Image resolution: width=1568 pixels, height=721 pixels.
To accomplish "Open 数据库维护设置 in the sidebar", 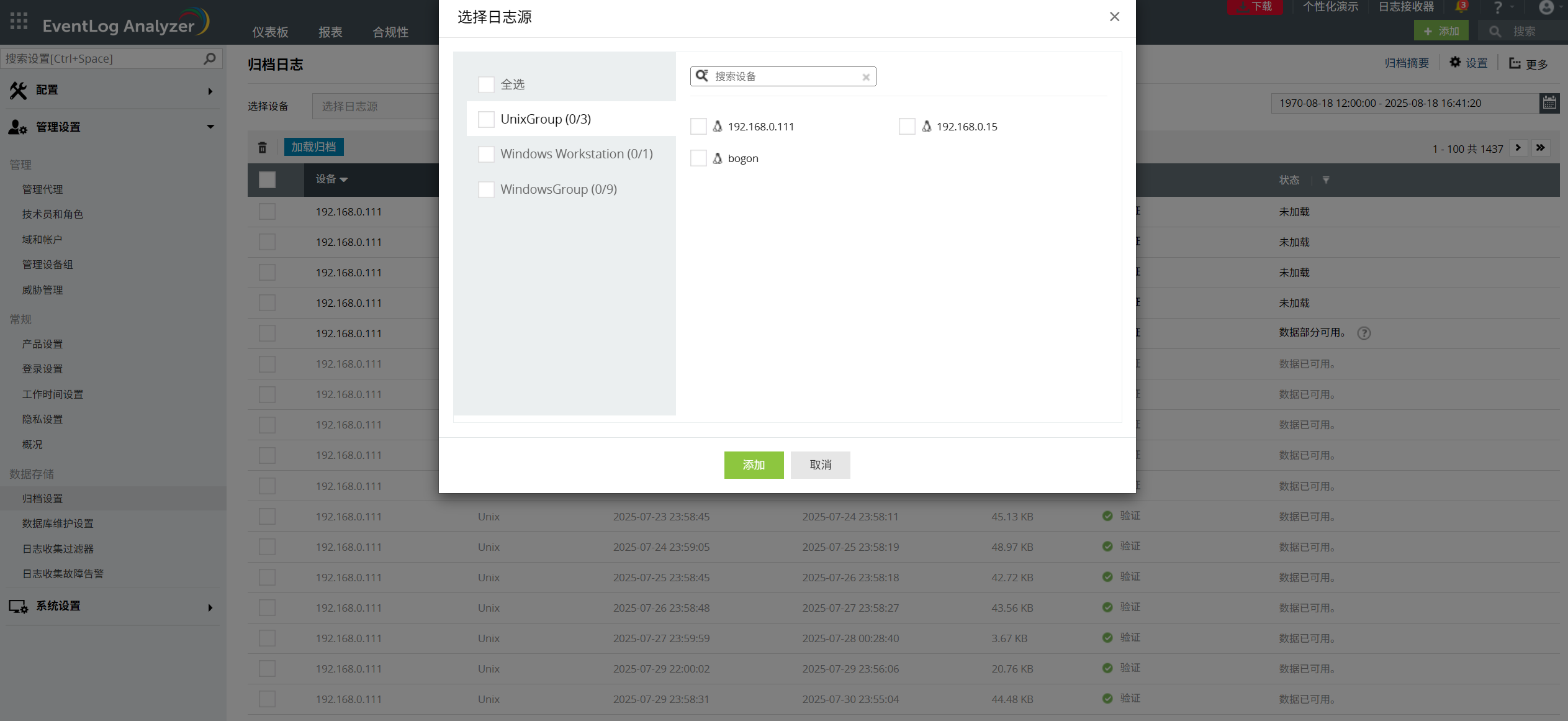I will pyautogui.click(x=58, y=524).
